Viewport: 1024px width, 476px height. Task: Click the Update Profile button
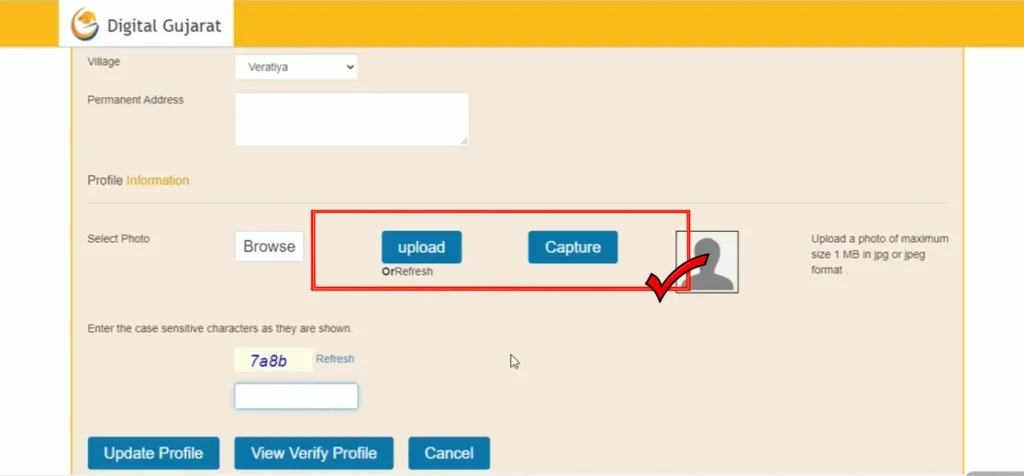(153, 453)
